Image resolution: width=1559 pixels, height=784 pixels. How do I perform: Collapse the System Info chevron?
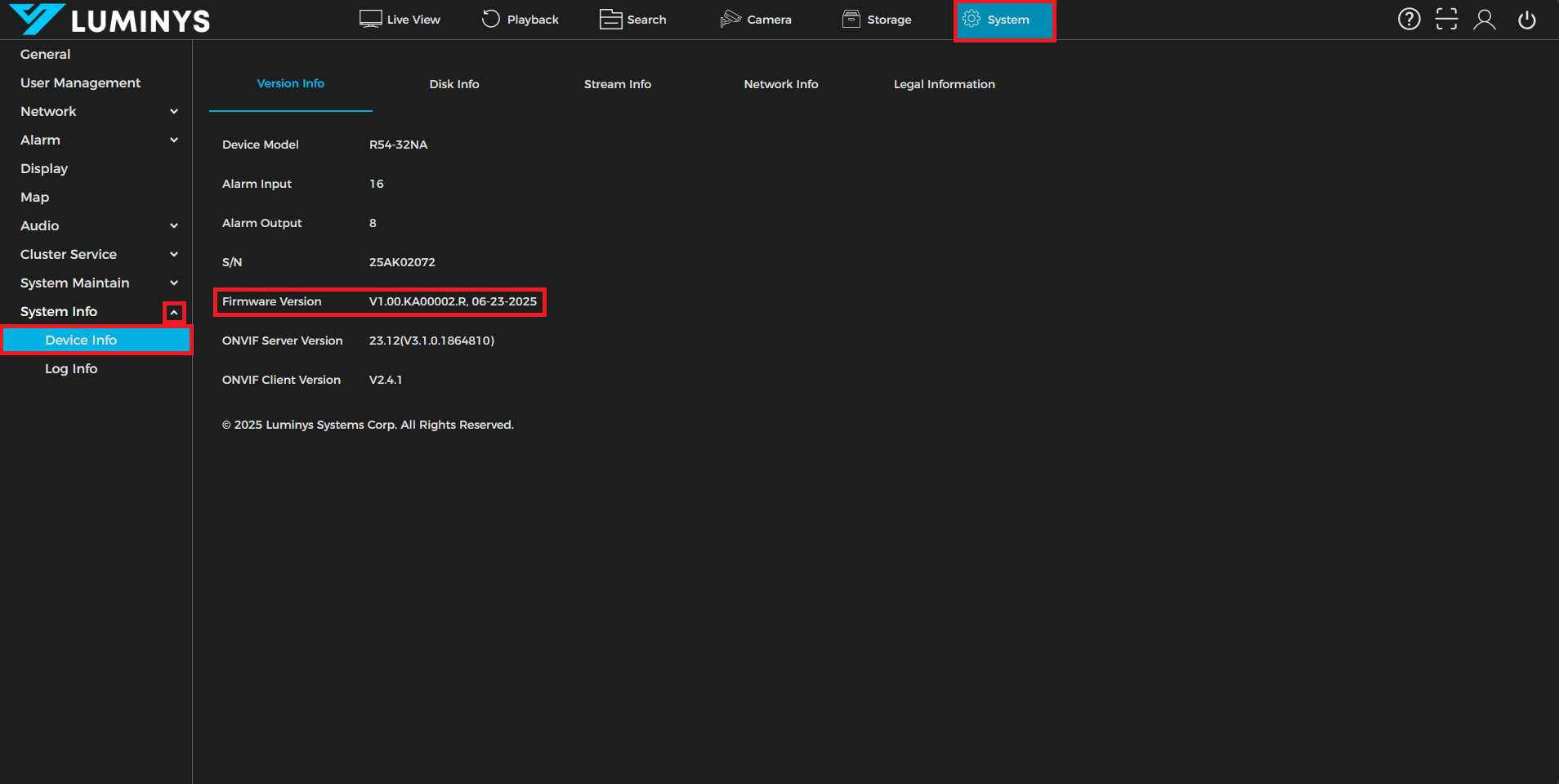click(x=174, y=312)
